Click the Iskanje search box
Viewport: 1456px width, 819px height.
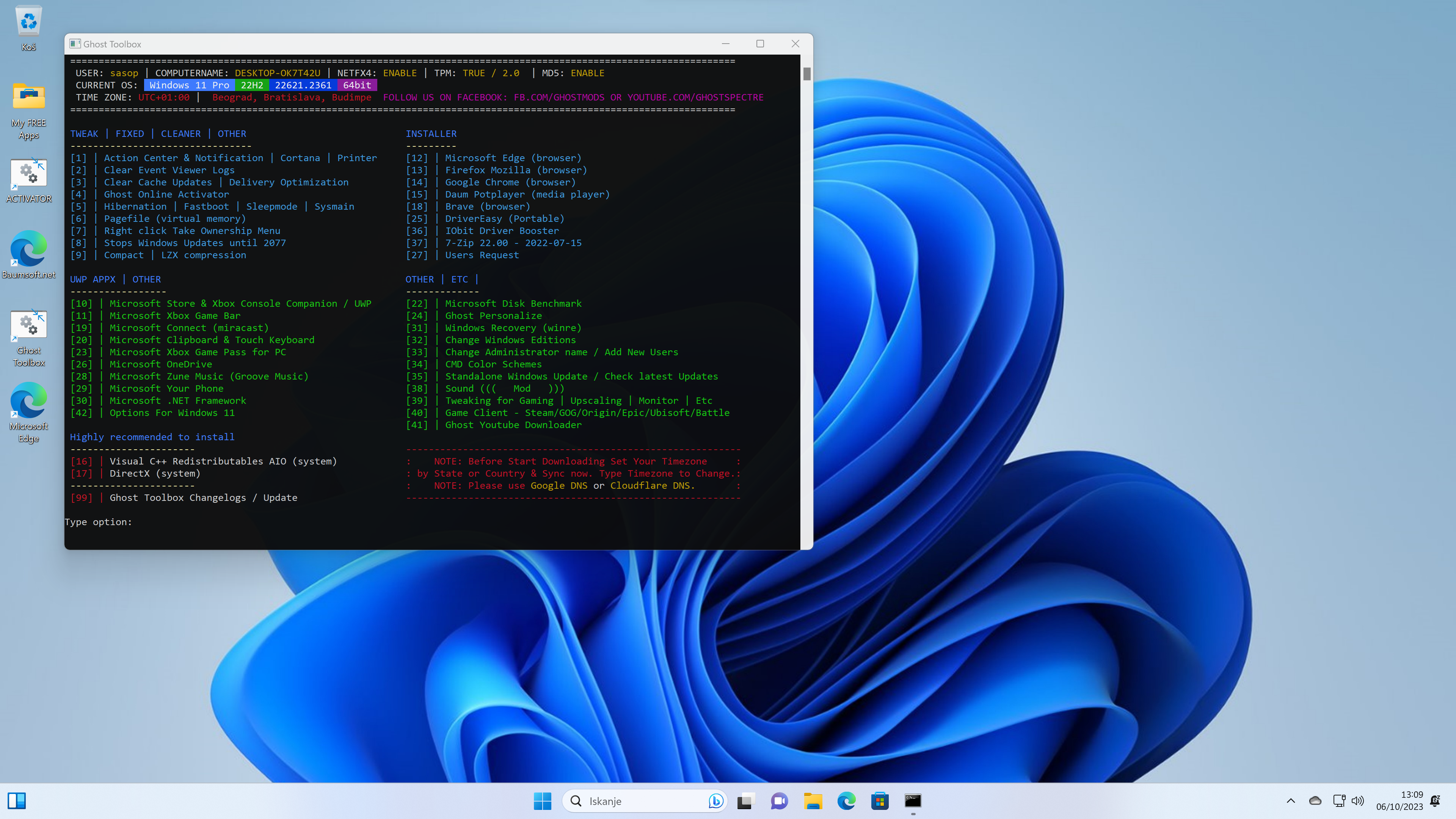644,800
